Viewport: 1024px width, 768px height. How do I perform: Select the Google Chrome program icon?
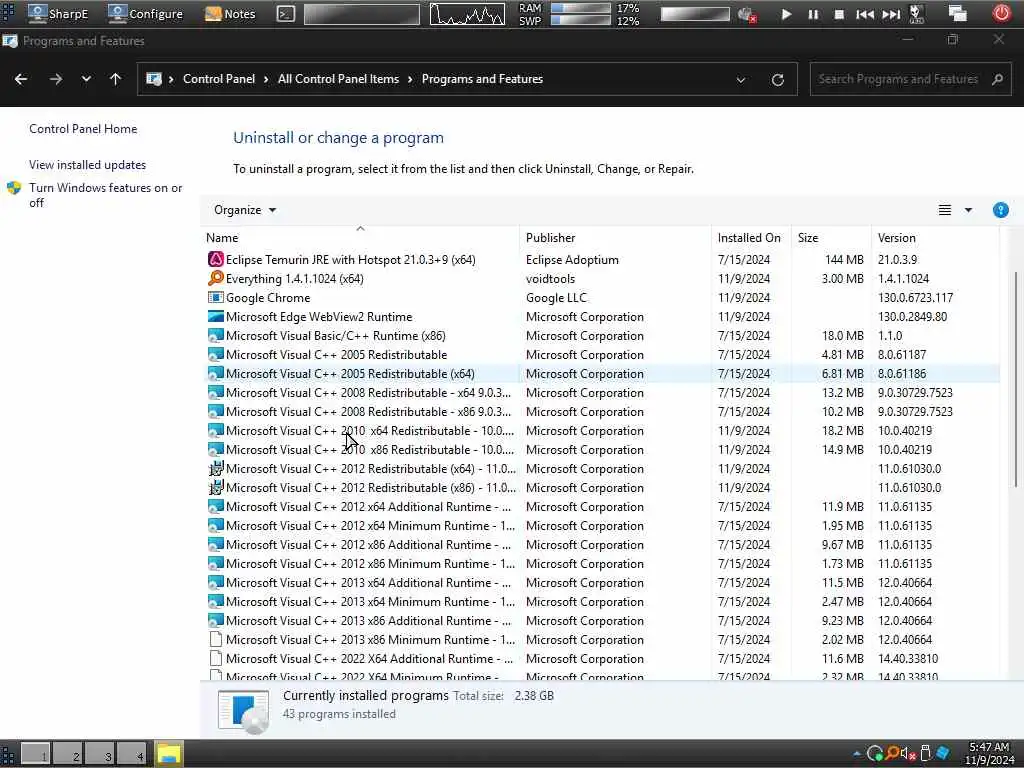pyautogui.click(x=216, y=297)
